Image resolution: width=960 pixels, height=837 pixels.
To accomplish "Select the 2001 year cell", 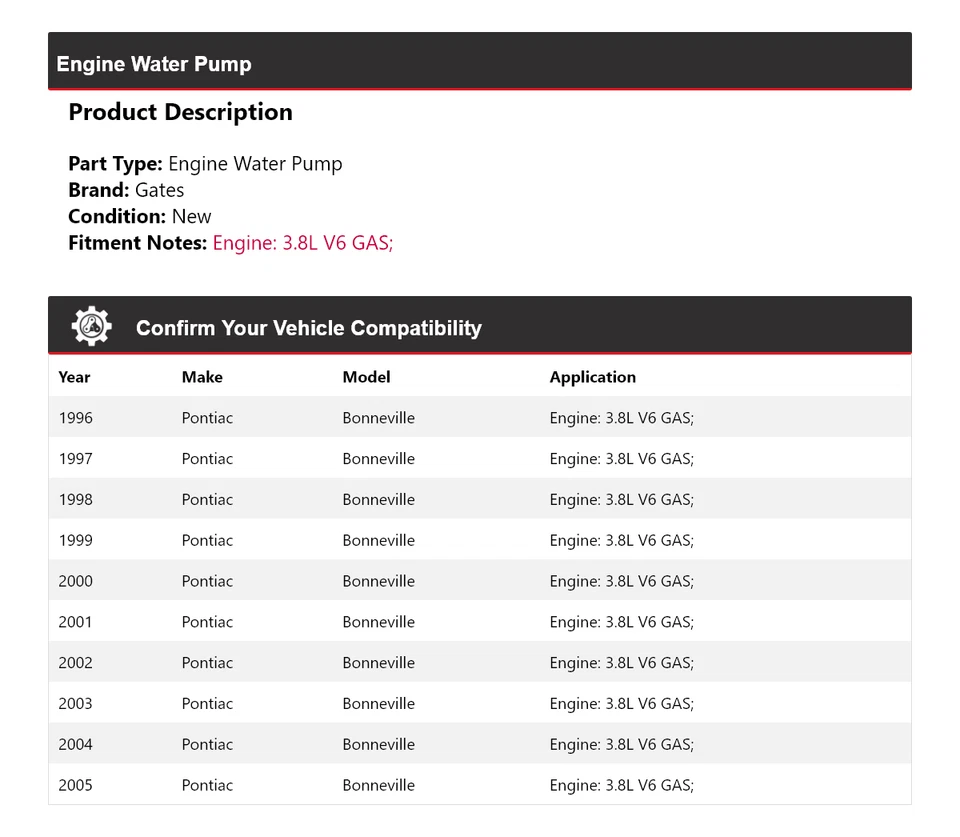I will (x=76, y=622).
